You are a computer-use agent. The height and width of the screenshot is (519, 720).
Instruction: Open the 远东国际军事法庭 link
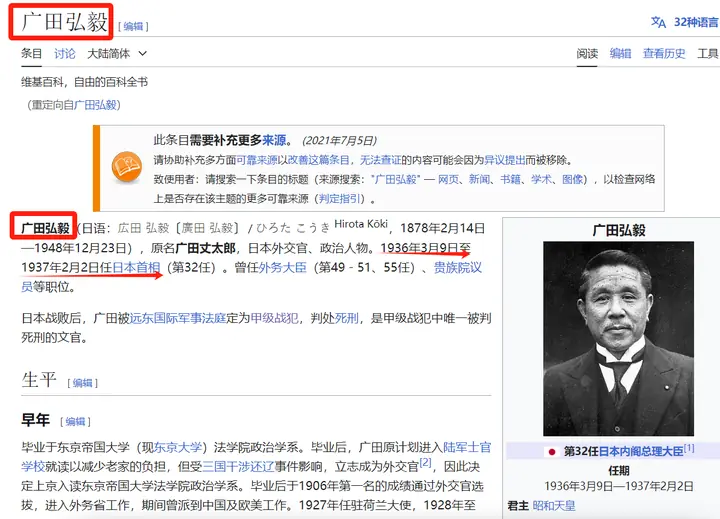tap(178, 318)
